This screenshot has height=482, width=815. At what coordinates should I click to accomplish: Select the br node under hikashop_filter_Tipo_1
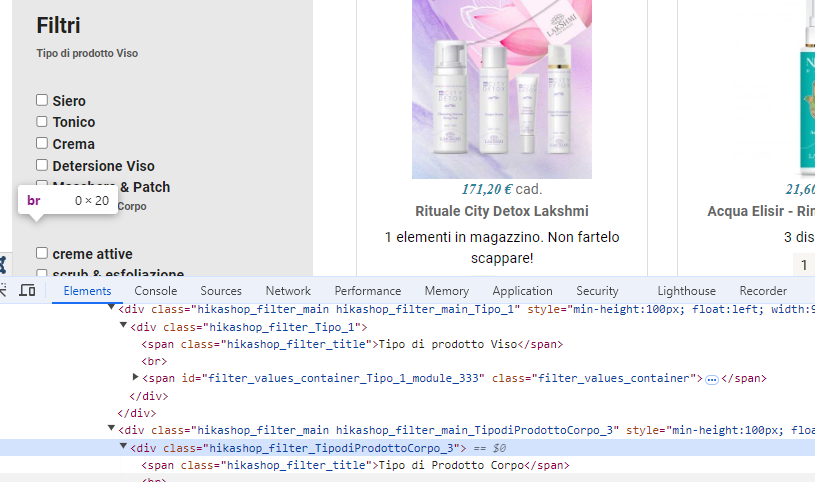pyautogui.click(x=154, y=361)
